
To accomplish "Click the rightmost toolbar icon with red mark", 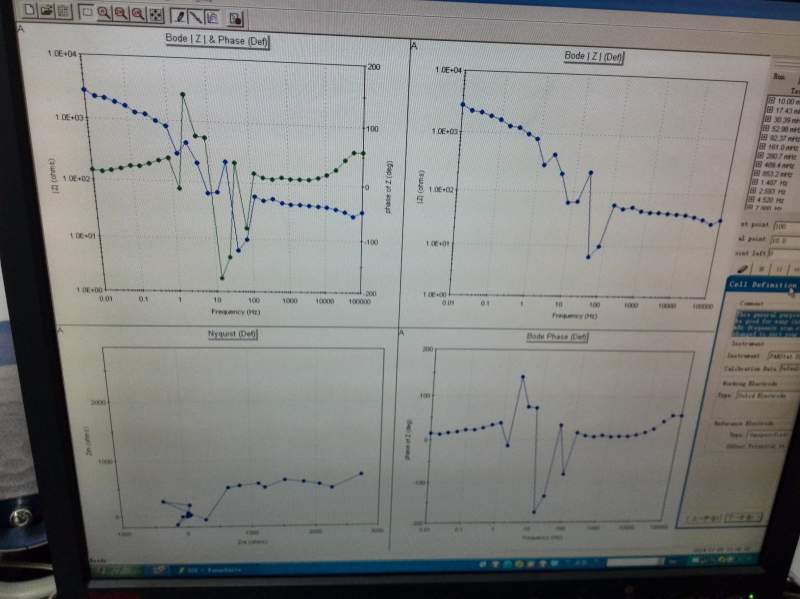I will (235, 19).
